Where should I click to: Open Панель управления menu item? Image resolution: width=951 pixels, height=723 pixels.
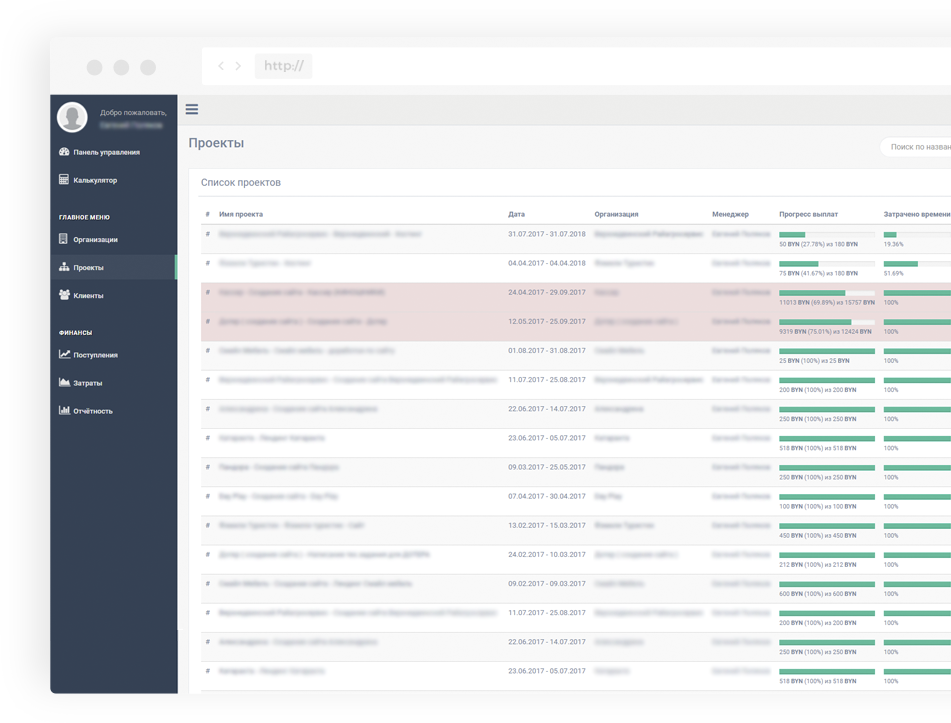click(107, 152)
